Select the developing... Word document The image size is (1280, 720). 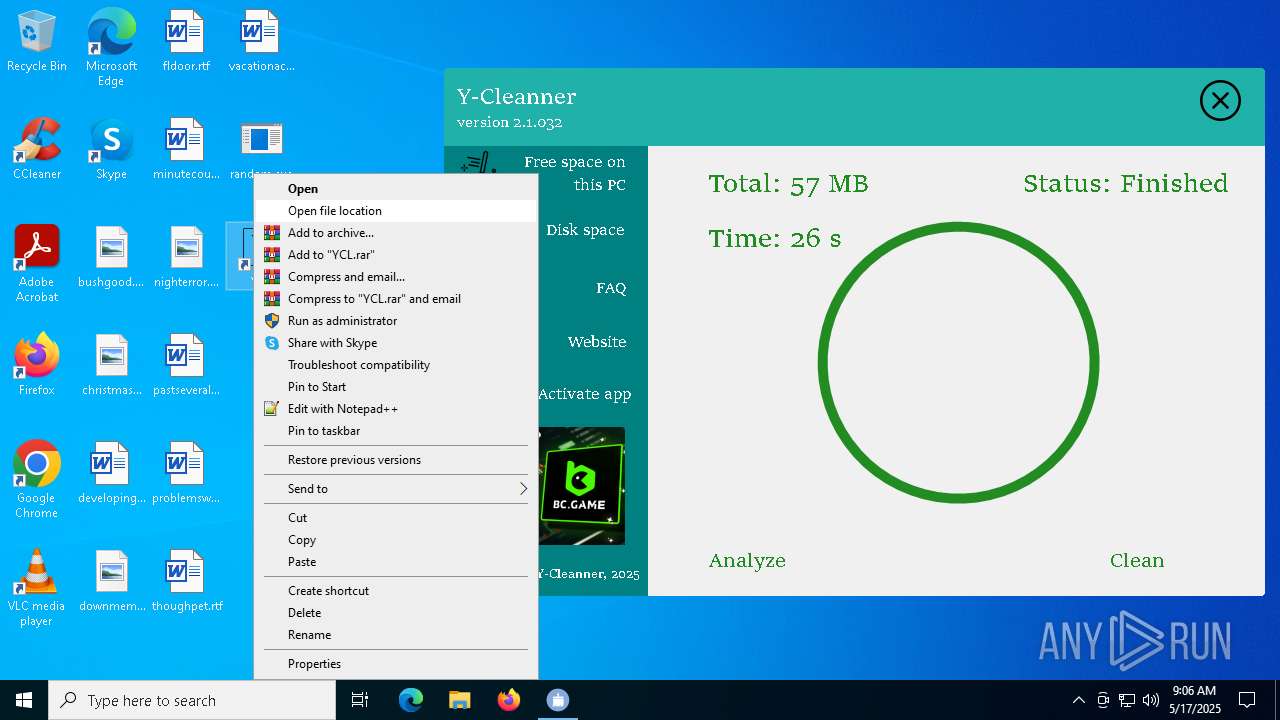click(x=111, y=474)
